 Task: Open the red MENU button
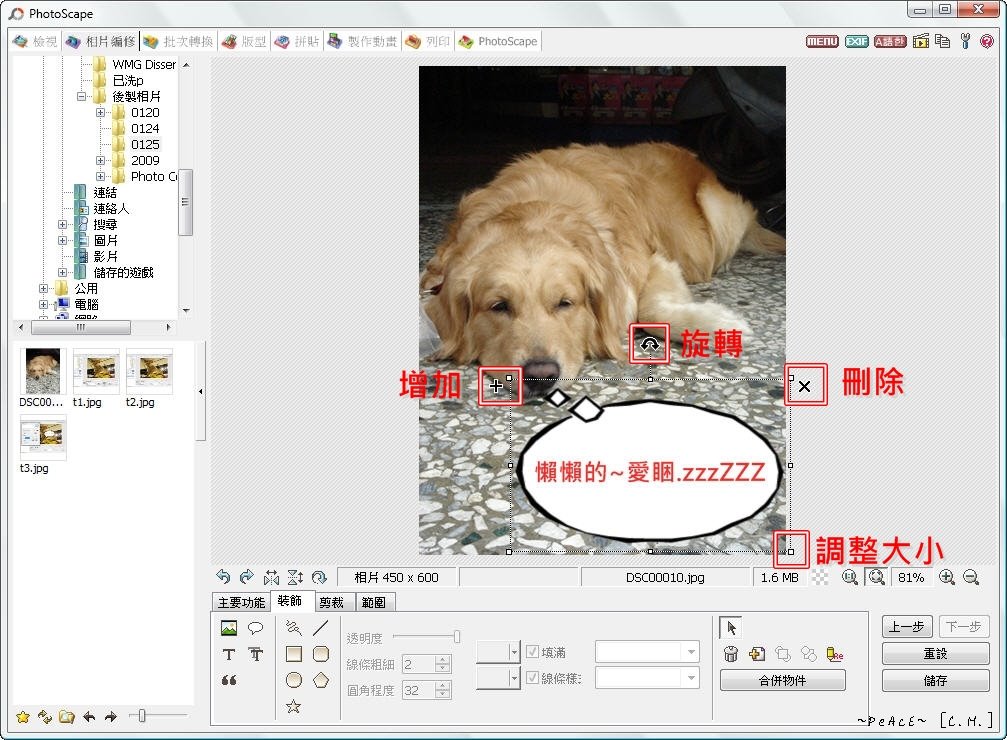tap(822, 41)
